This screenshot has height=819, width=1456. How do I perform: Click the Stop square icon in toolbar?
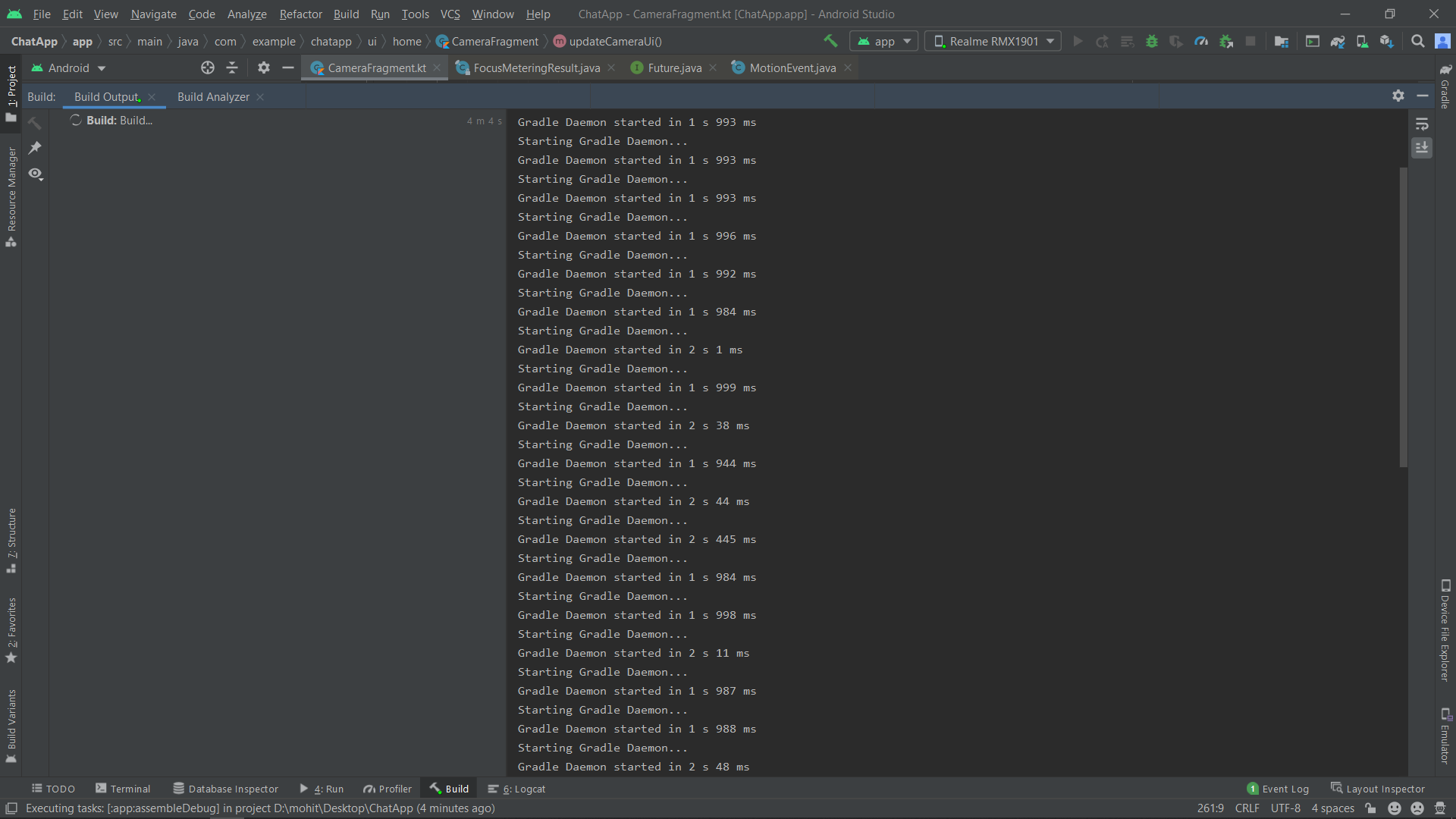(x=1250, y=41)
